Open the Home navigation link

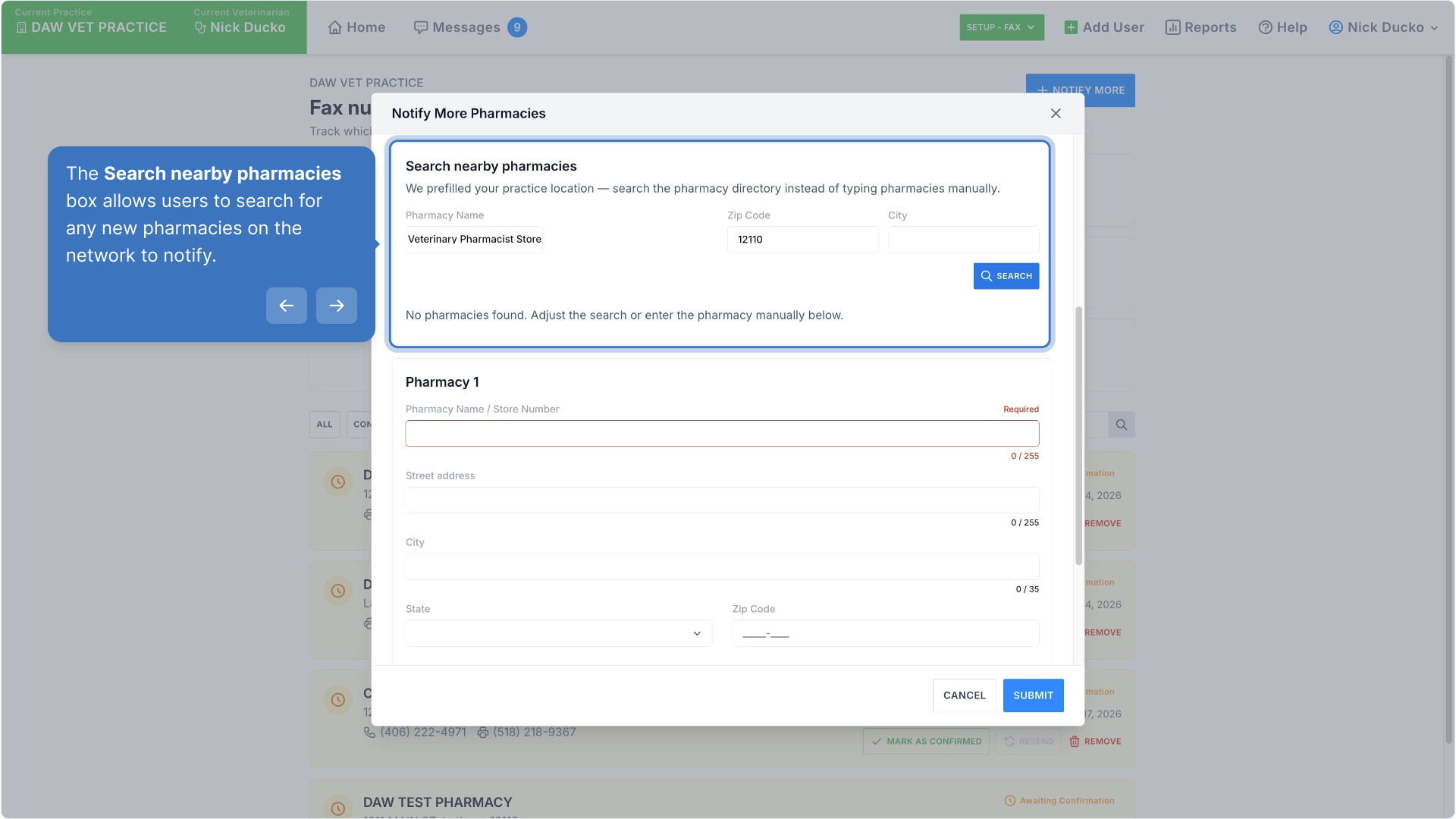(x=356, y=27)
